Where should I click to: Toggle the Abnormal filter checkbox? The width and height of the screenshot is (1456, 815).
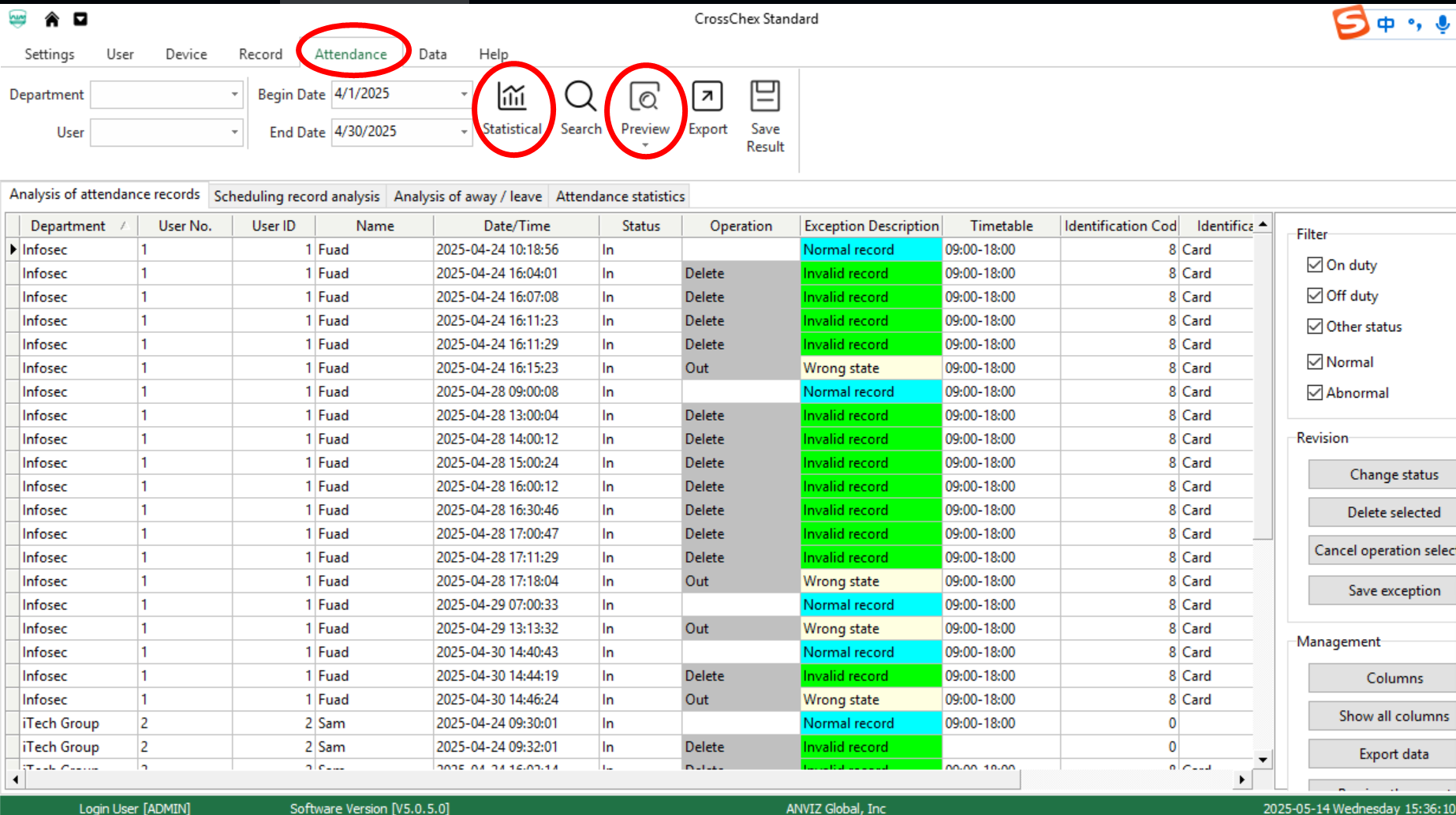(1315, 392)
